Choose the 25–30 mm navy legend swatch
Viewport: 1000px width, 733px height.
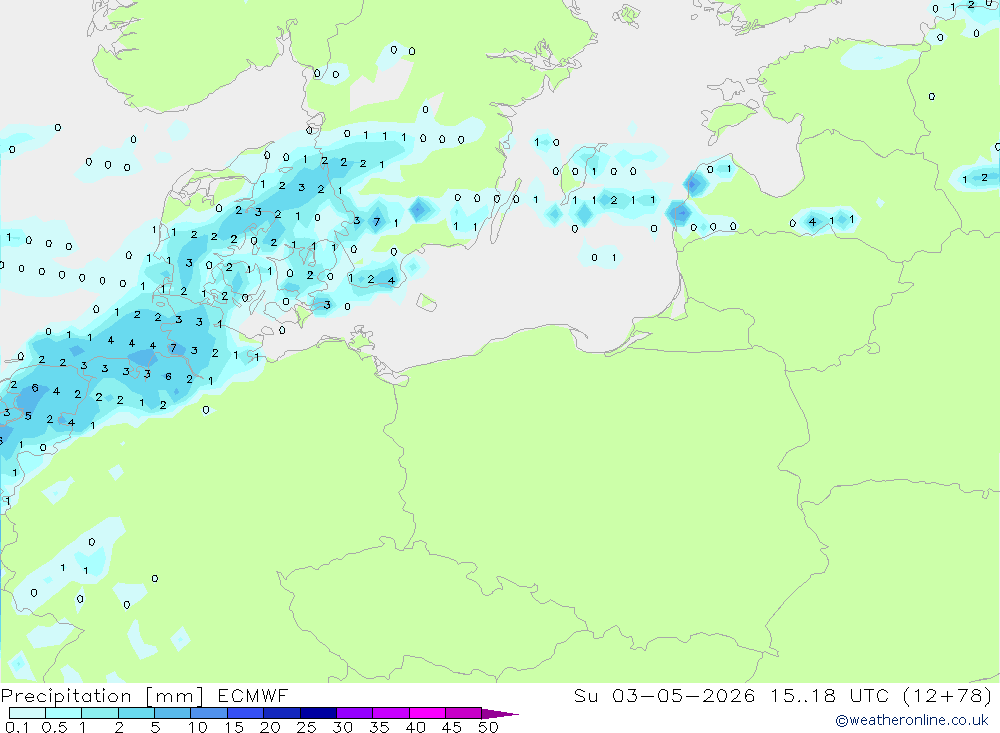coord(318,713)
